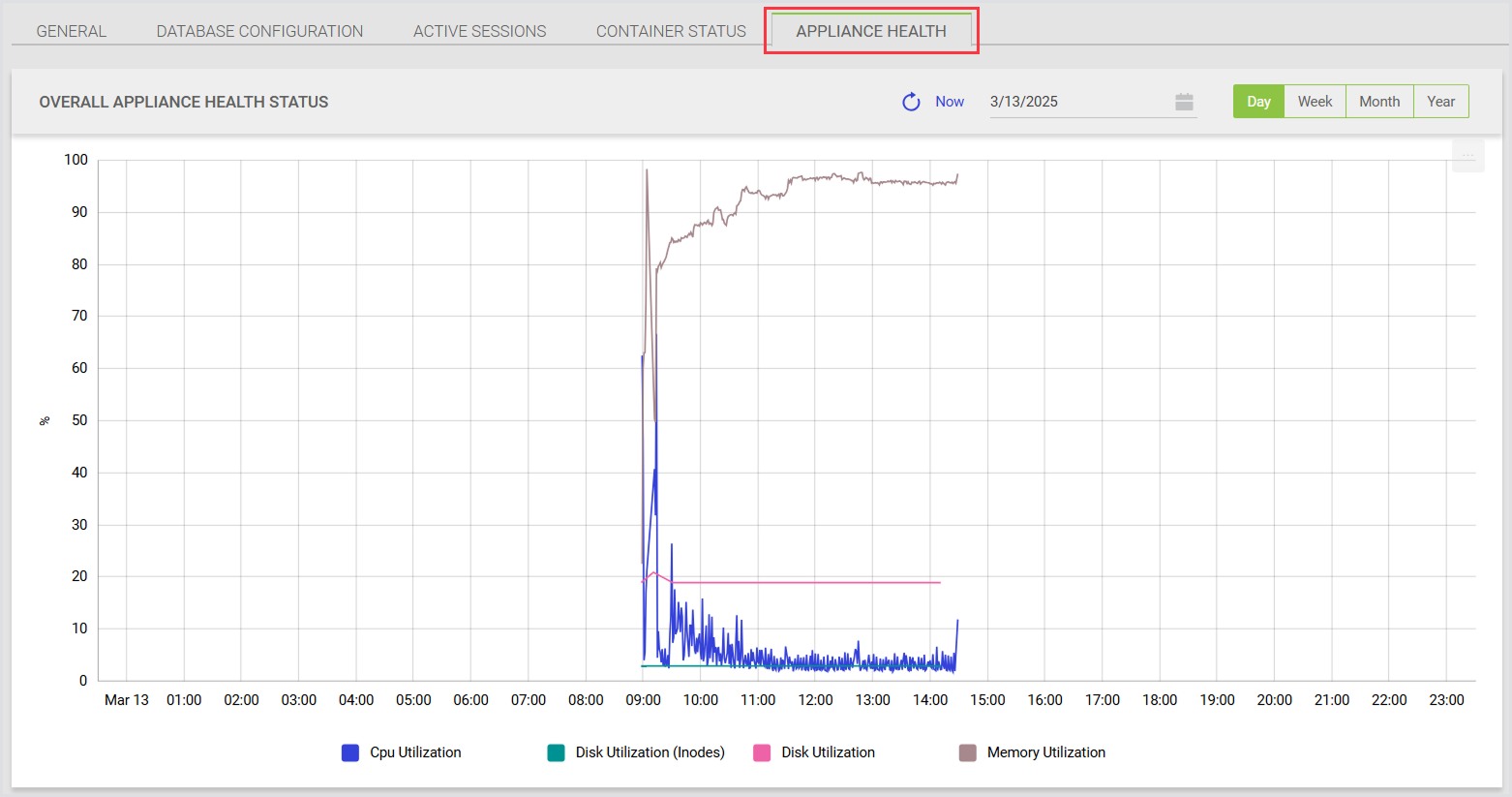Viewport: 1512px width, 797px height.
Task: Open the calendar date picker icon
Action: [x=1184, y=102]
